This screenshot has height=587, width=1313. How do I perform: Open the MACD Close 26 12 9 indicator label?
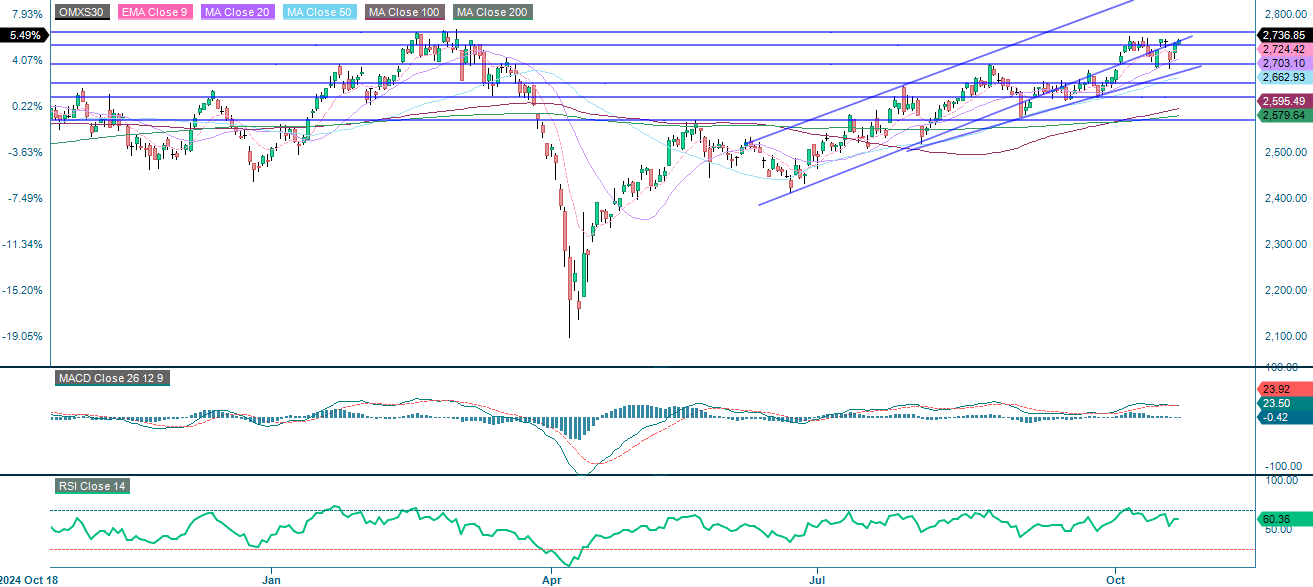[110, 378]
